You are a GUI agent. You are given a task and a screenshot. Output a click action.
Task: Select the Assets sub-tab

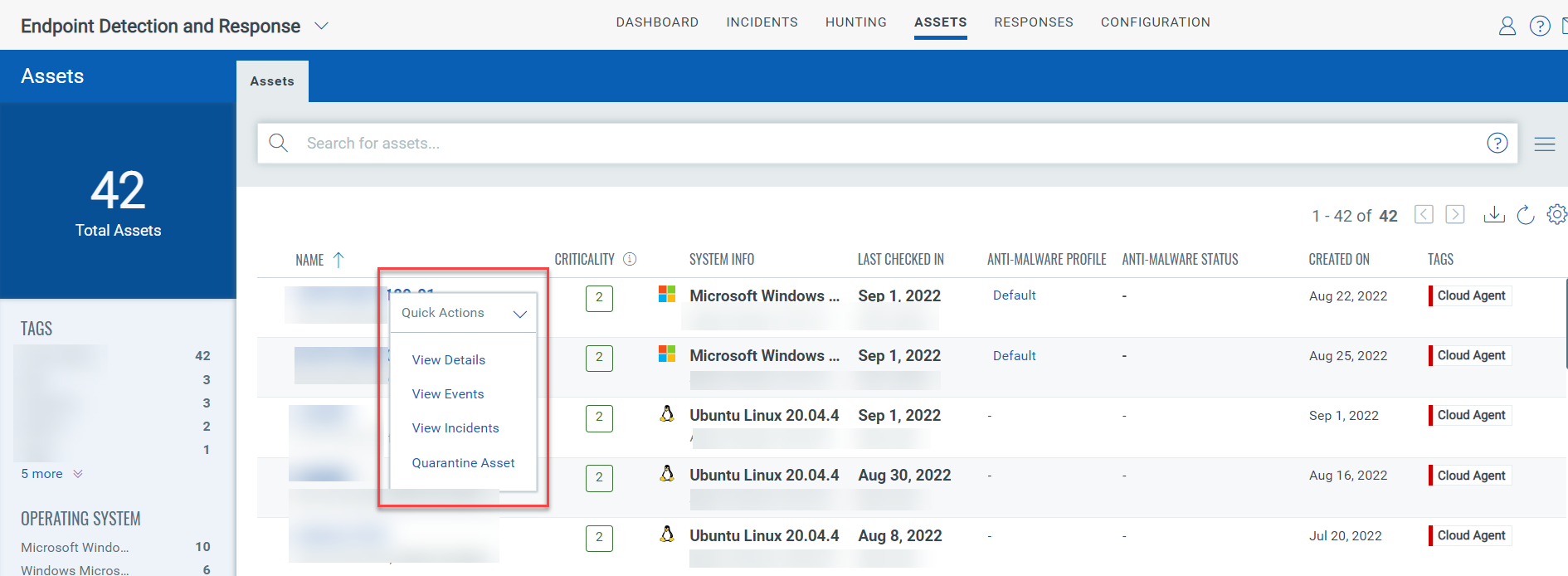(x=272, y=81)
